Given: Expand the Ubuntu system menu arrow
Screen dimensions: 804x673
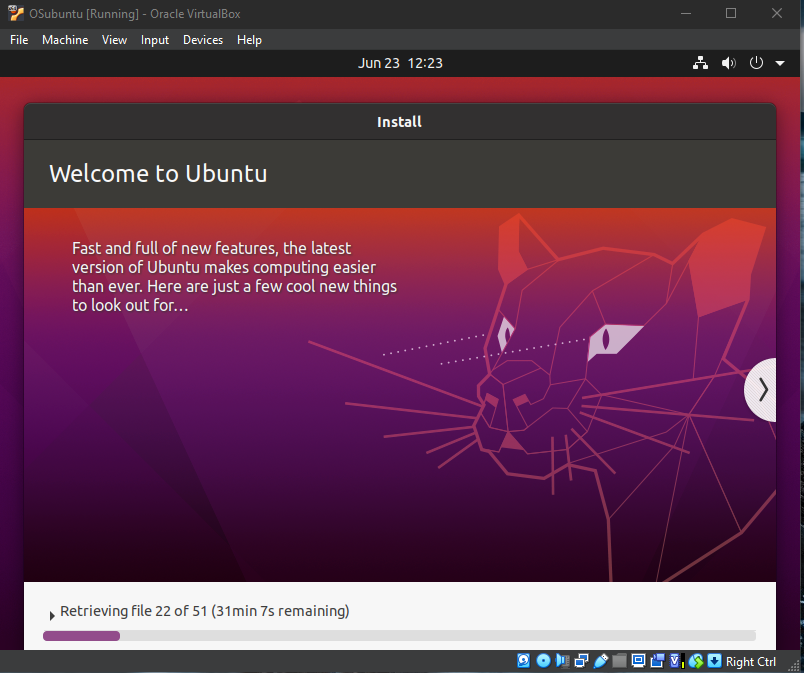Looking at the screenshot, I should 780,63.
